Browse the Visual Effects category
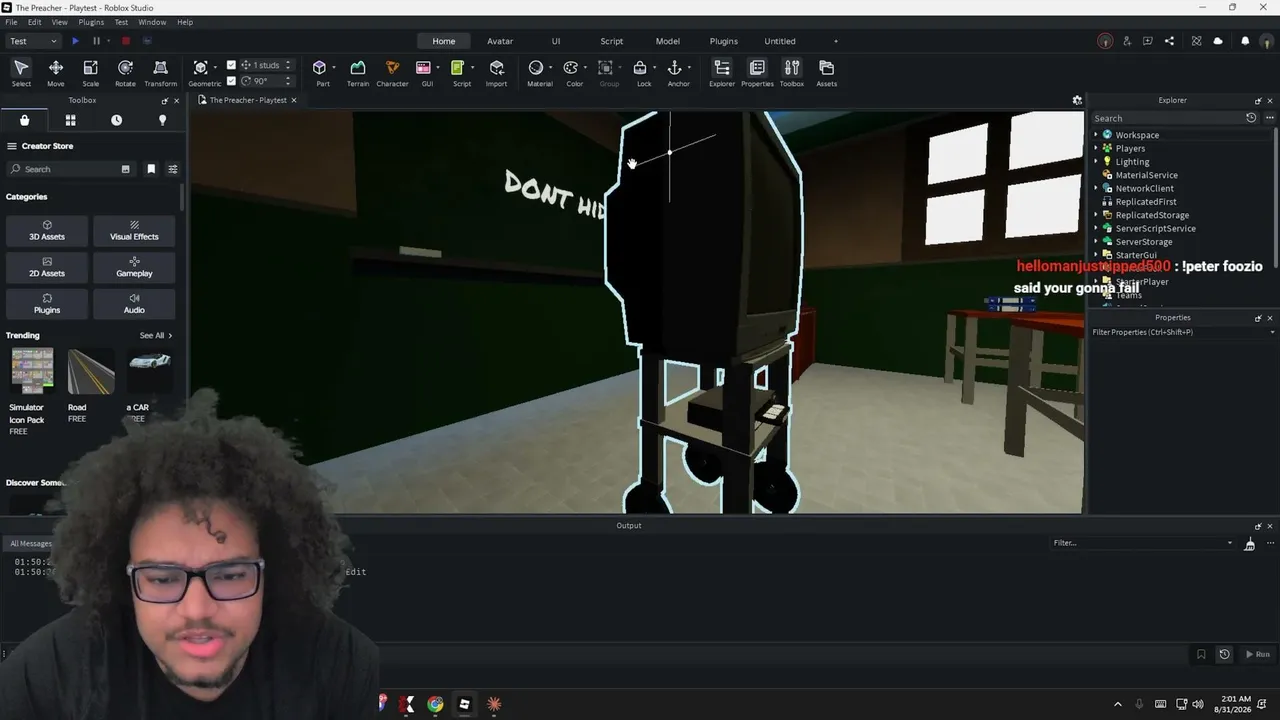 (x=134, y=231)
